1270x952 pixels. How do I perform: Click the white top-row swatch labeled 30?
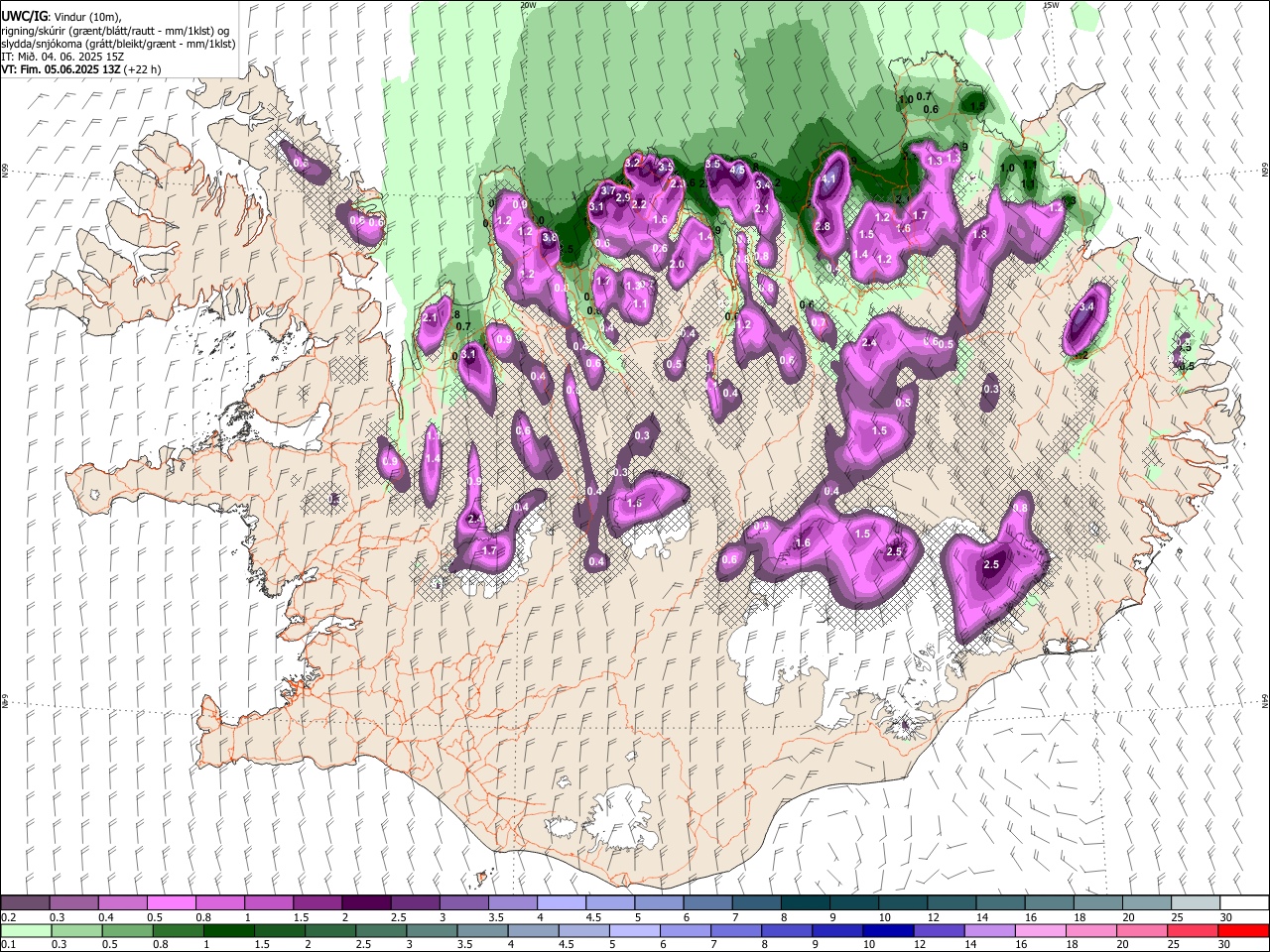point(1243,903)
